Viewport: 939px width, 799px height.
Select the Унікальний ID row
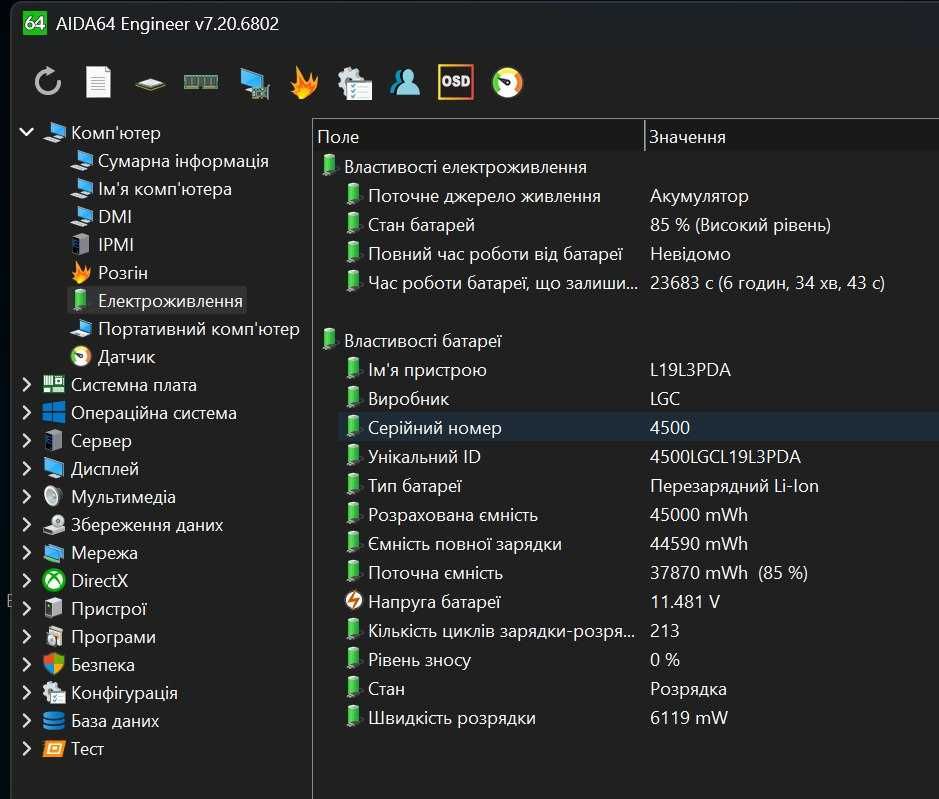pyautogui.click(x=638, y=456)
